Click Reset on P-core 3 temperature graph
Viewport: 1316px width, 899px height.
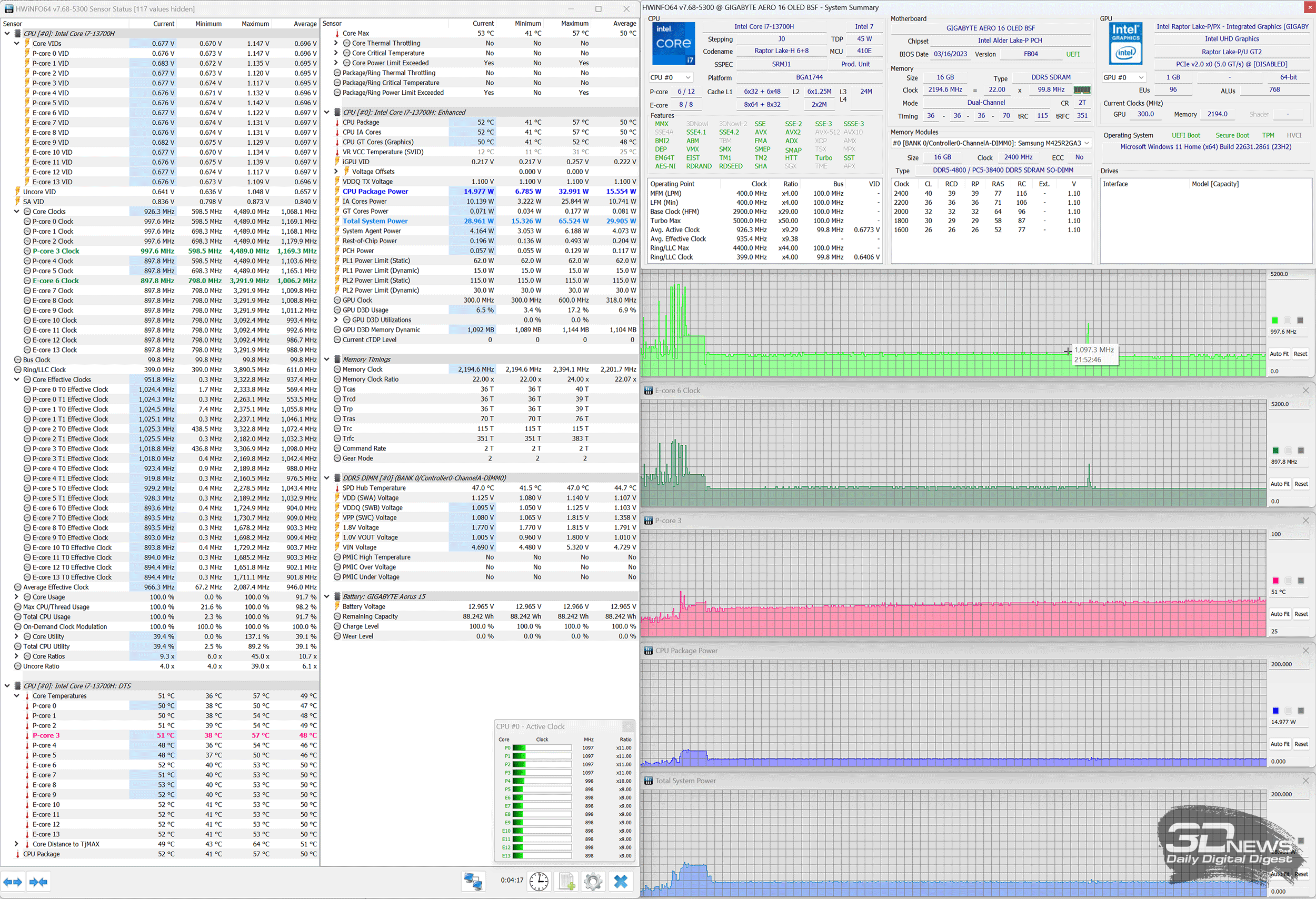tap(1301, 614)
